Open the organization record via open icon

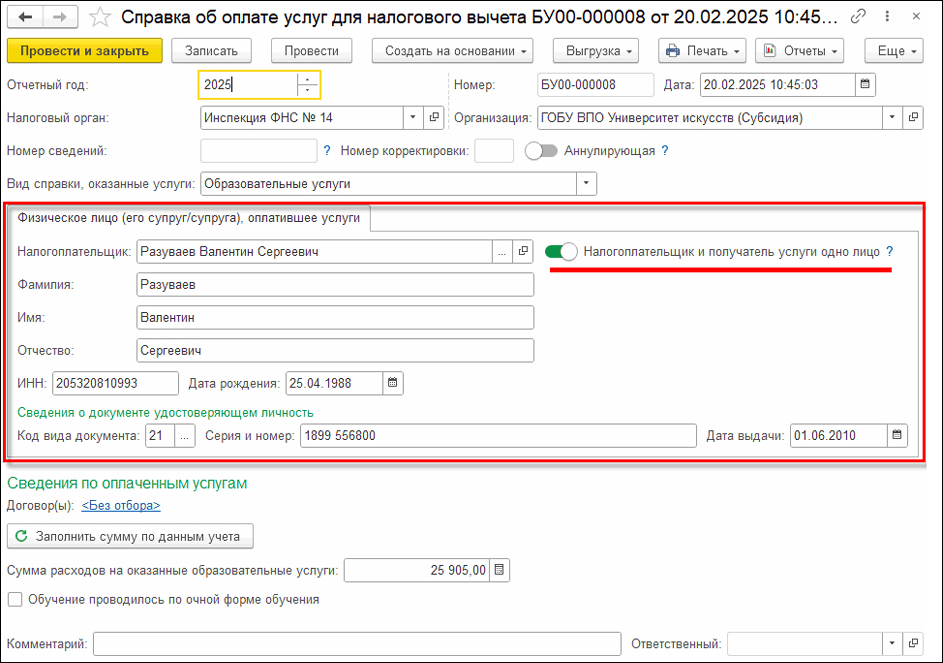click(x=912, y=118)
